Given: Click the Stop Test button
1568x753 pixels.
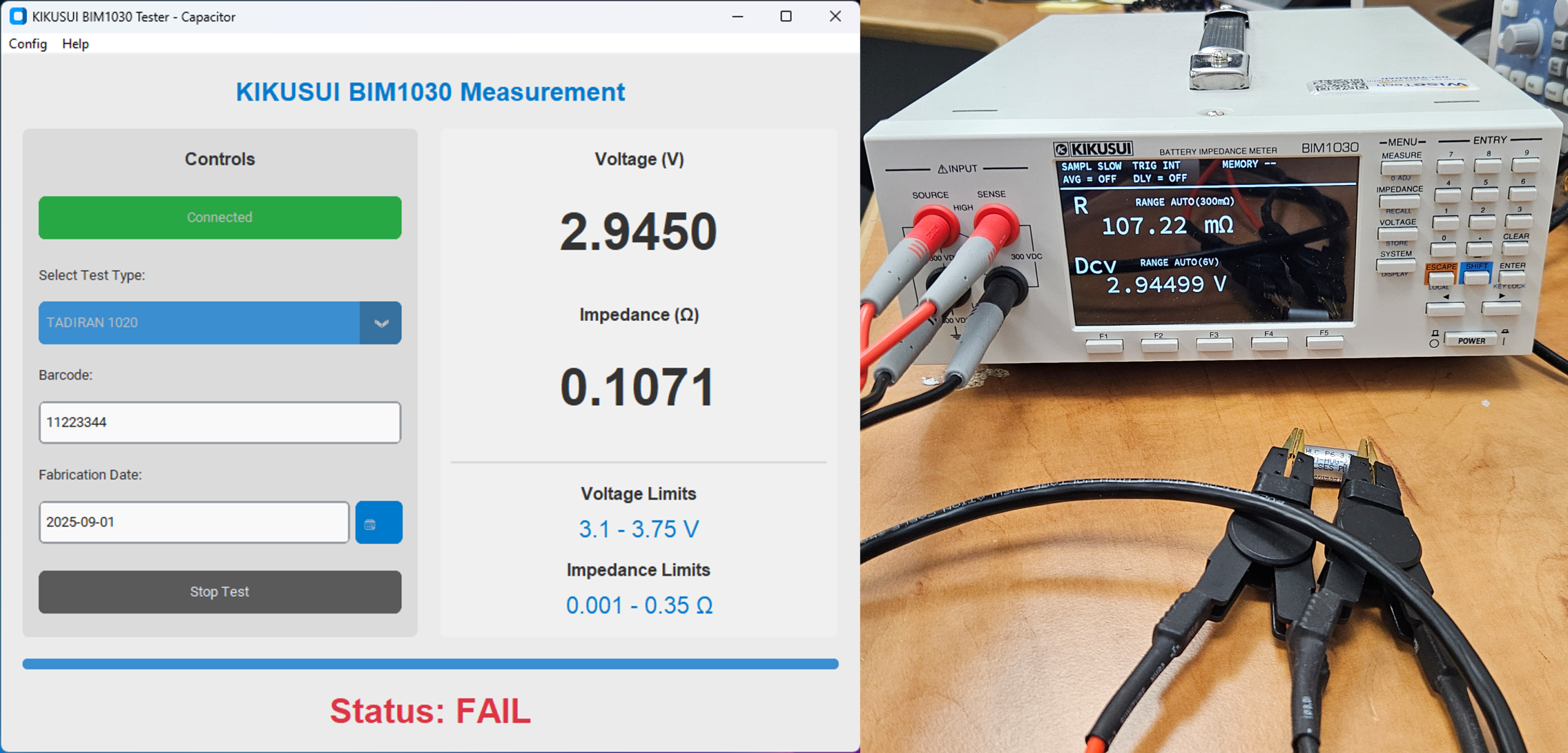Looking at the screenshot, I should pyautogui.click(x=220, y=591).
